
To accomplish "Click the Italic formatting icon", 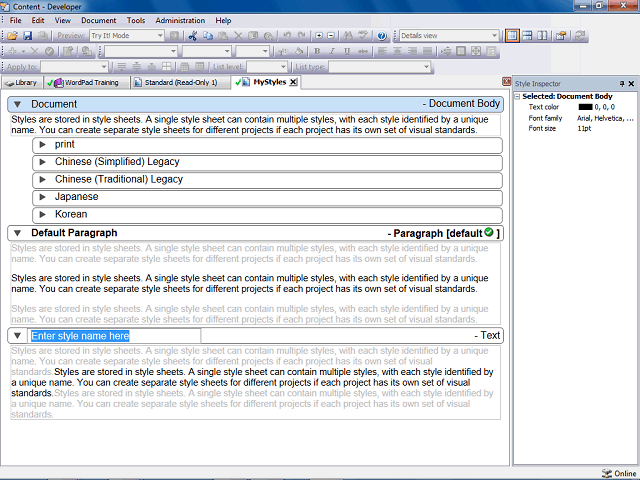I will coord(332,51).
